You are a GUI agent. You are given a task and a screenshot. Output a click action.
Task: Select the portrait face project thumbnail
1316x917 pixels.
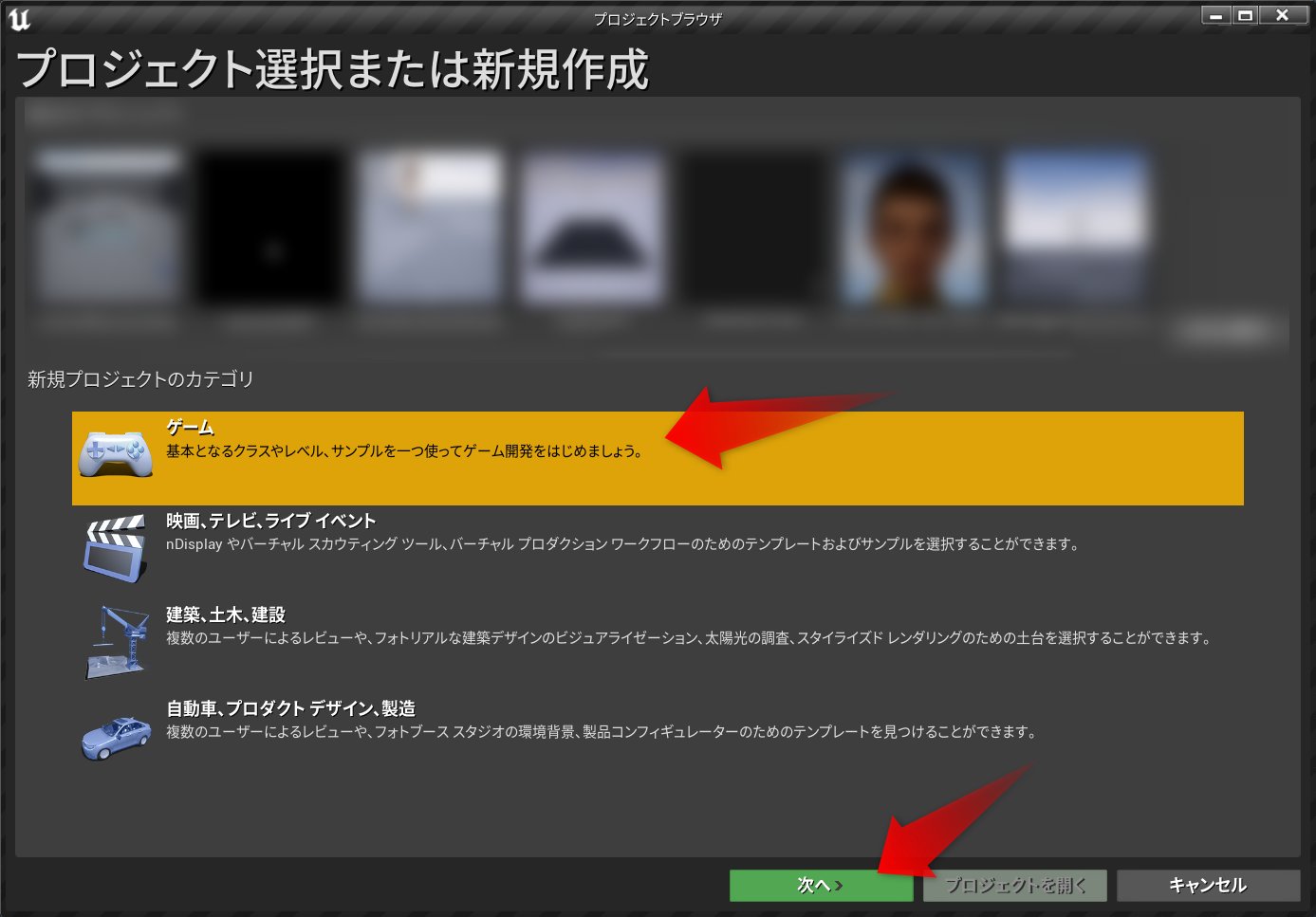[913, 228]
